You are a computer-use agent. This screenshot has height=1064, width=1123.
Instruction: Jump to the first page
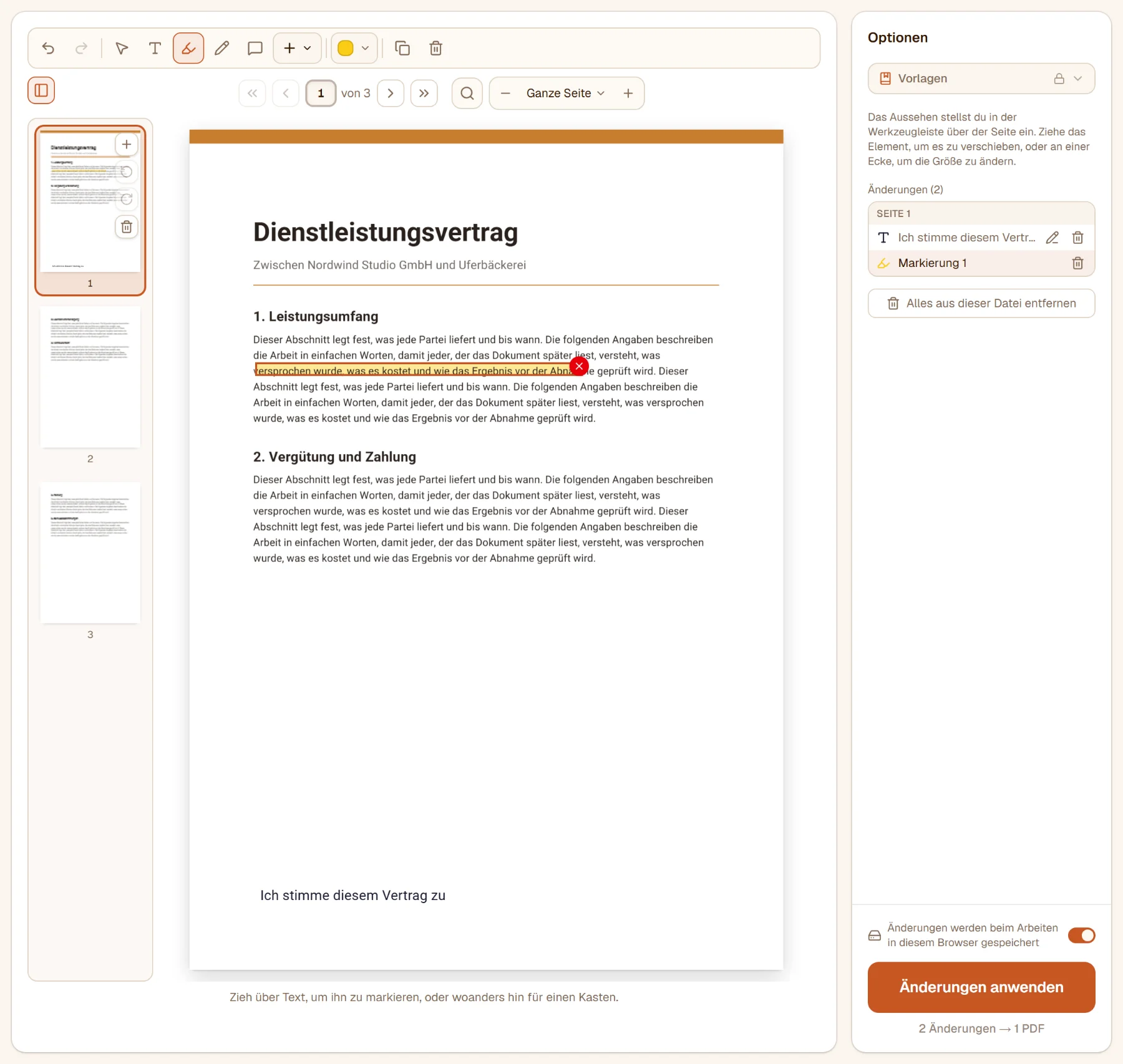[252, 93]
